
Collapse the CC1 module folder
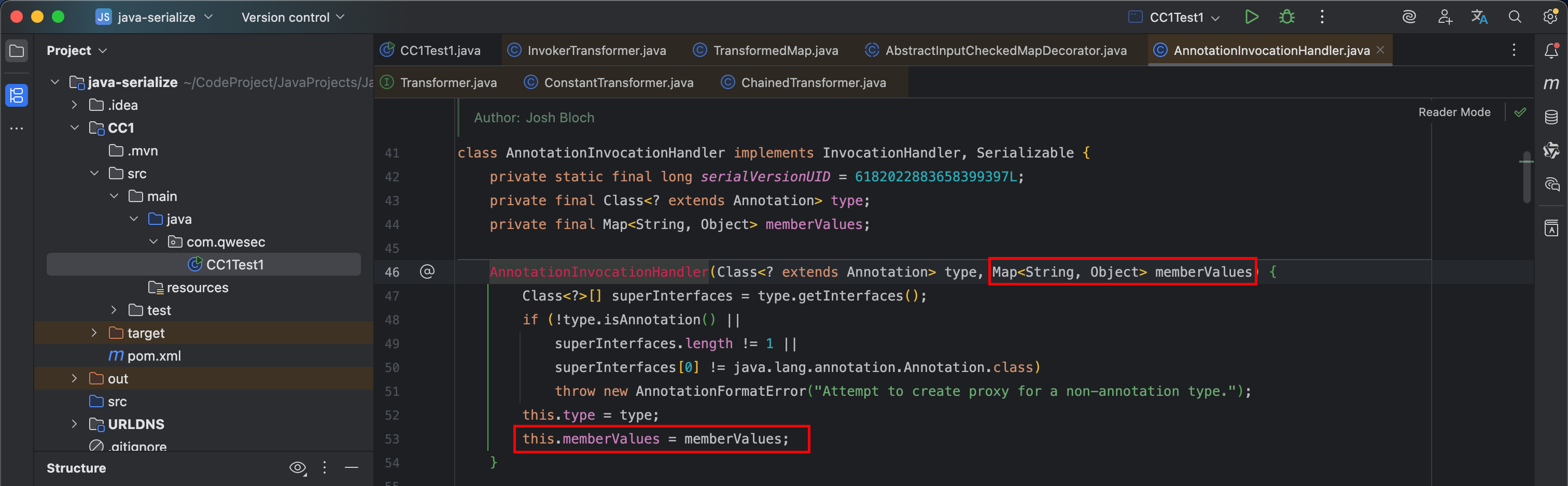pyautogui.click(x=74, y=128)
